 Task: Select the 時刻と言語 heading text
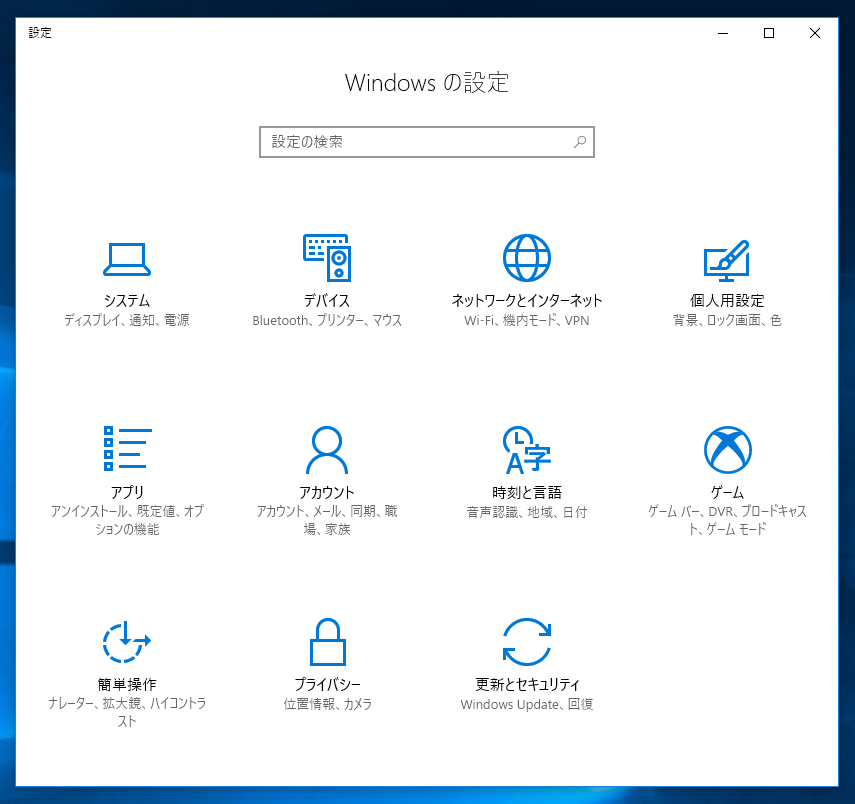[527, 493]
